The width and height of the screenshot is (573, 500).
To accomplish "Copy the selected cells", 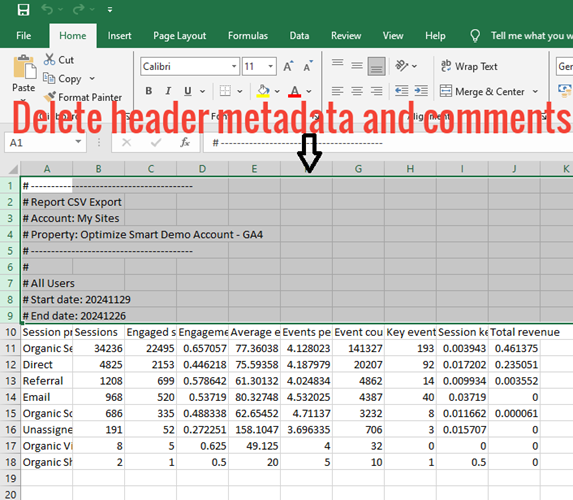I will pos(62,79).
